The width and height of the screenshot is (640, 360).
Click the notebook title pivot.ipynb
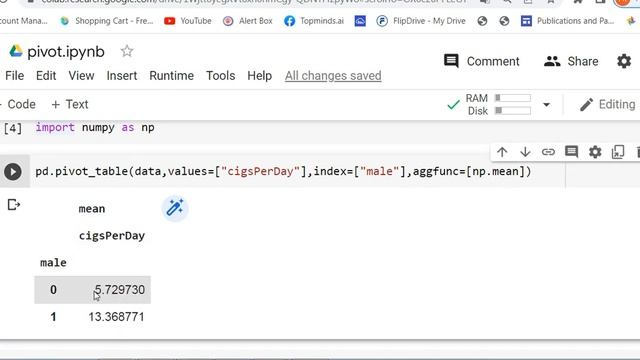pos(66,52)
